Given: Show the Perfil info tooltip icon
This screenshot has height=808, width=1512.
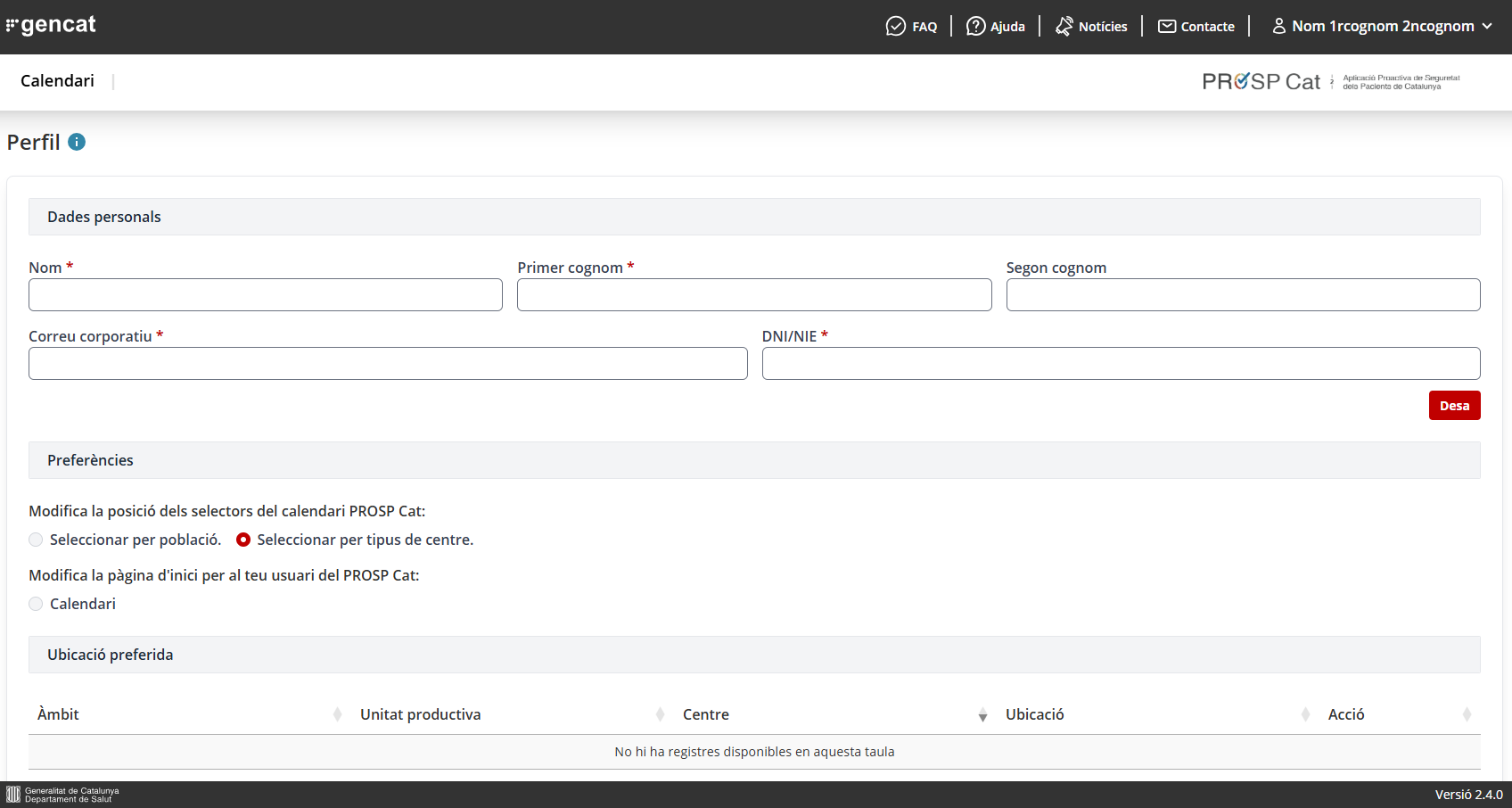Looking at the screenshot, I should (77, 142).
